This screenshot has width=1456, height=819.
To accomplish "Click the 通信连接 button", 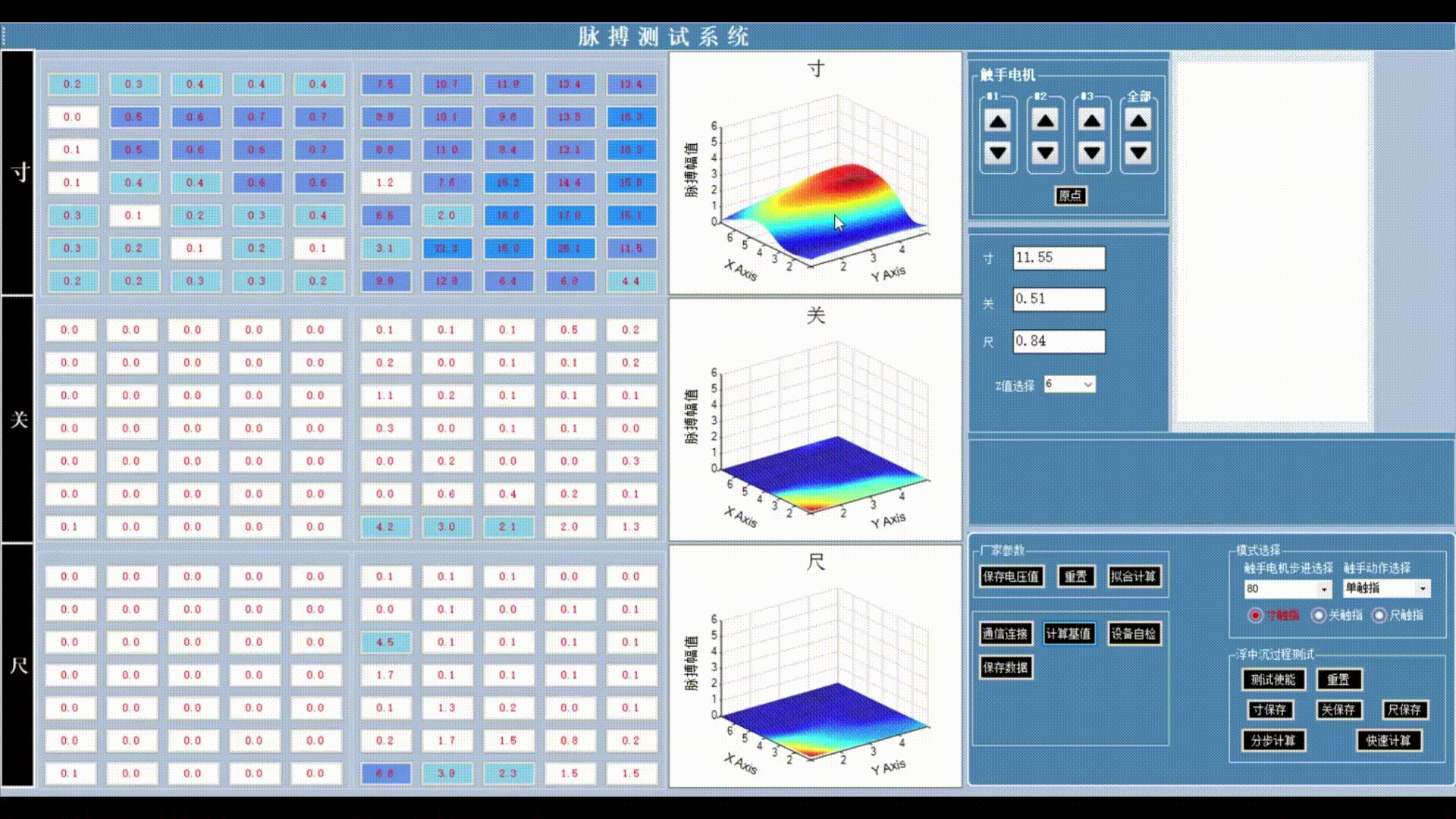I will (1005, 634).
